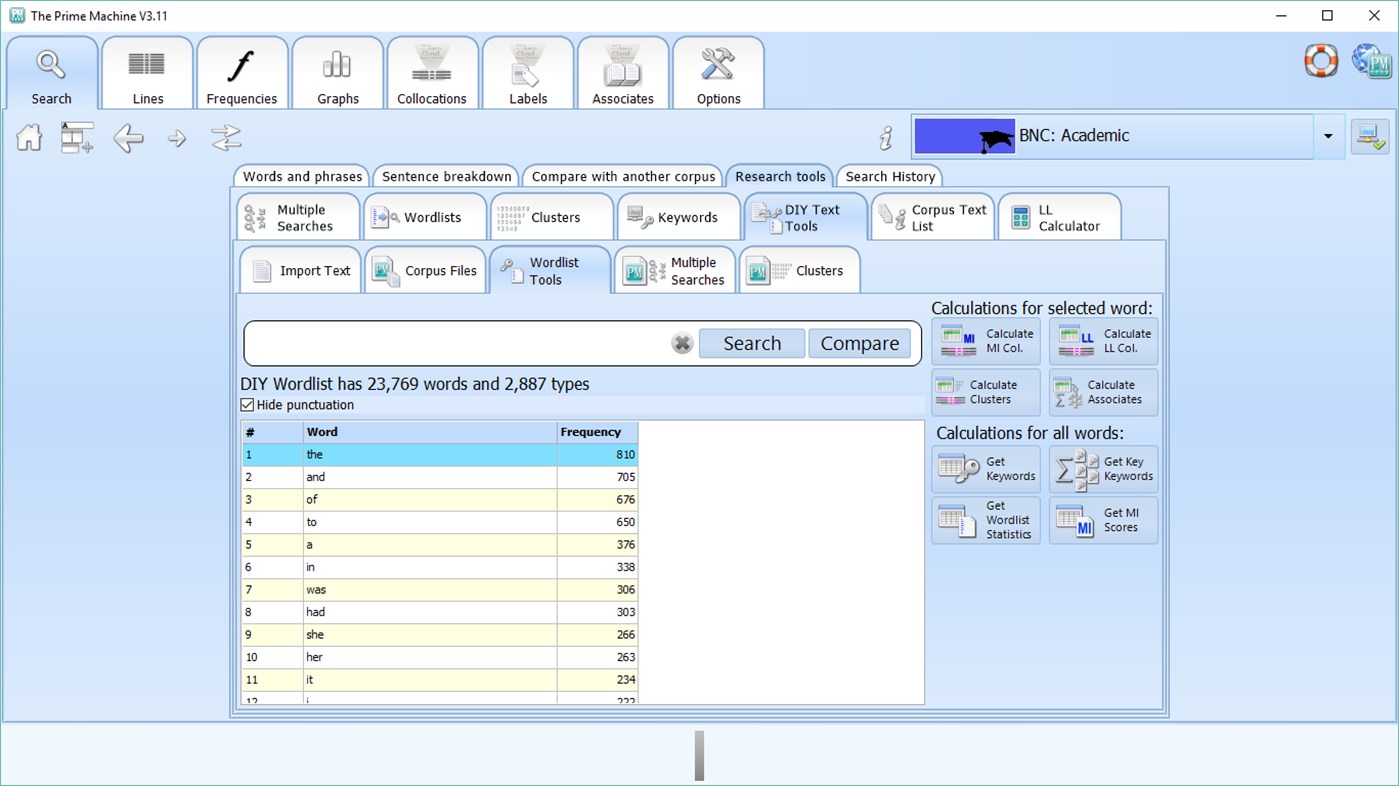This screenshot has height=786, width=1399.
Task: Toggle the Hide punctuation checkbox
Action: click(247, 405)
